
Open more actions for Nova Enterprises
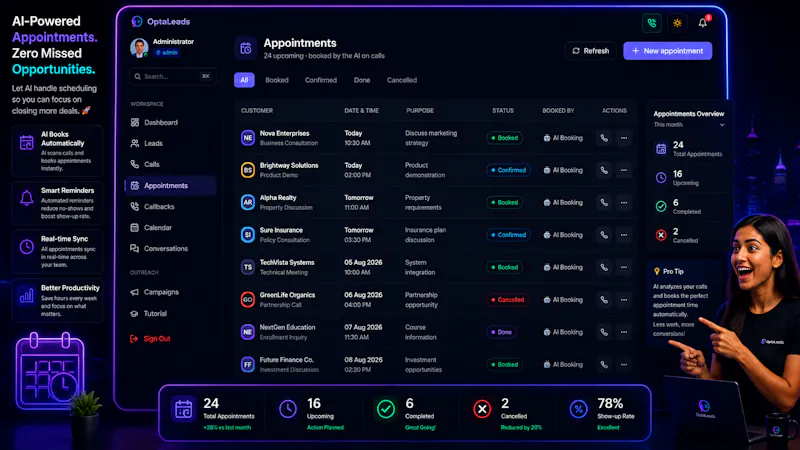623,138
